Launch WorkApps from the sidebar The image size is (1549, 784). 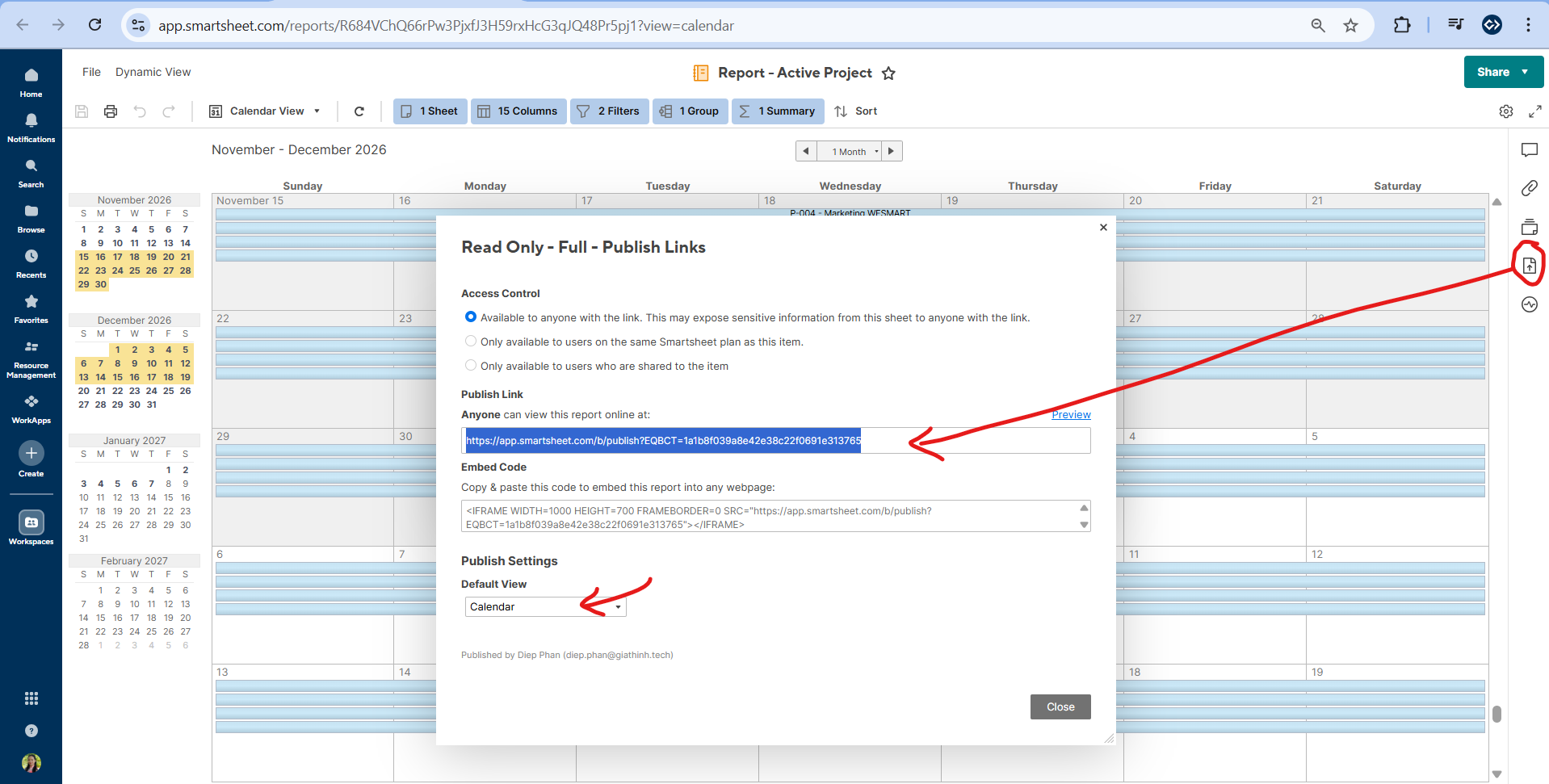click(x=31, y=409)
